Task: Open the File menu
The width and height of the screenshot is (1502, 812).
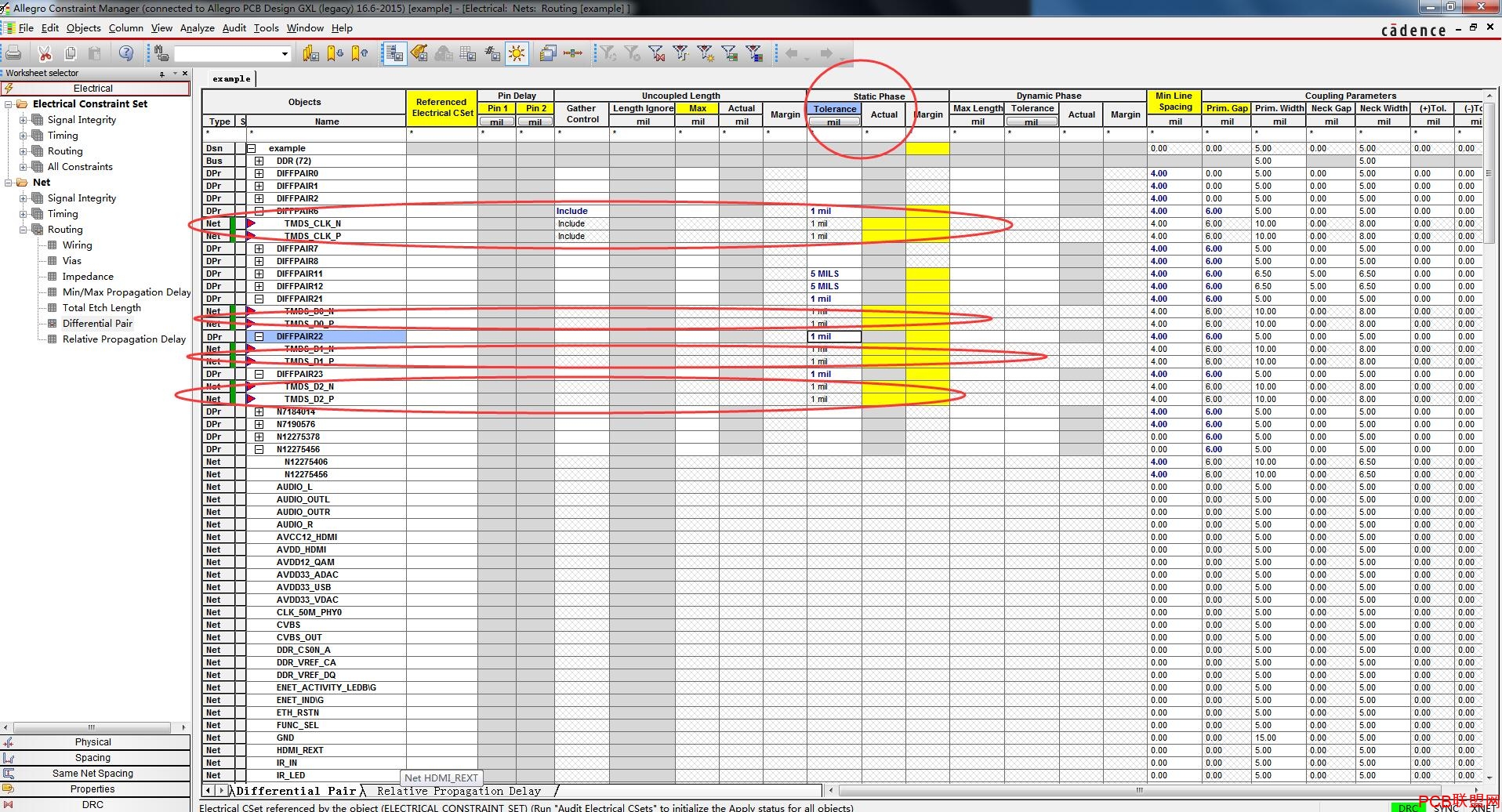Action: tap(26, 27)
